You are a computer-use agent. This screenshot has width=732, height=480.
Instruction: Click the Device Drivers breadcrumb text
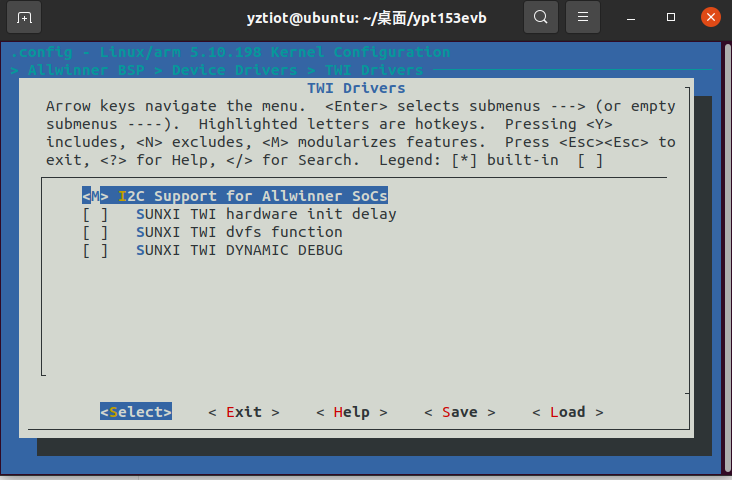click(234, 70)
